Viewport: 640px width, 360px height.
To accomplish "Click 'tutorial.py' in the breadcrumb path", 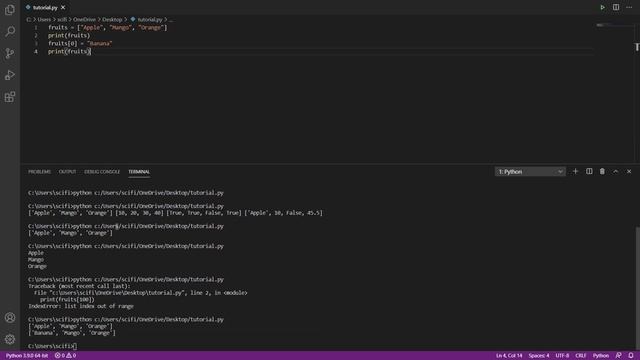I will (x=150, y=20).
